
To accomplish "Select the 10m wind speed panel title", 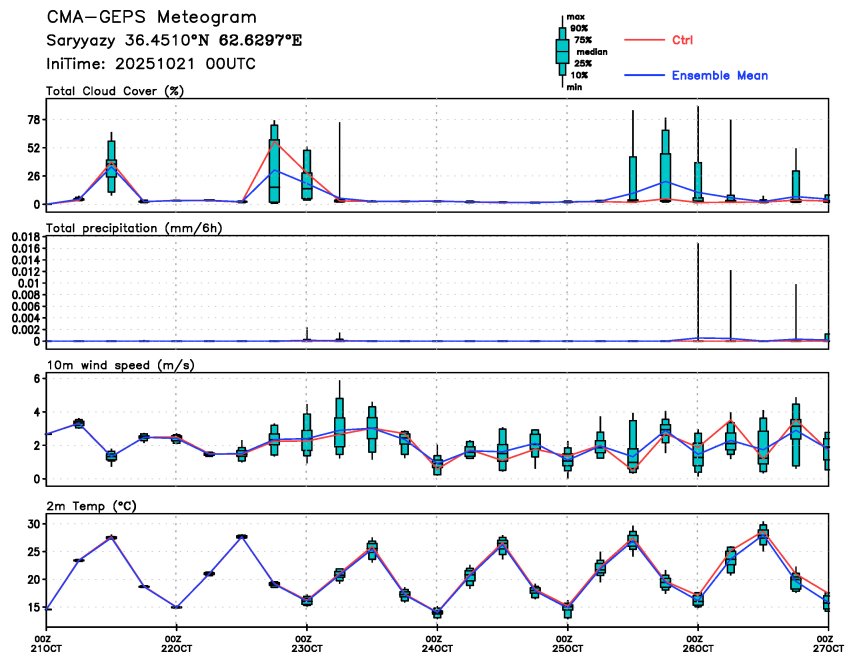I will pos(120,365).
